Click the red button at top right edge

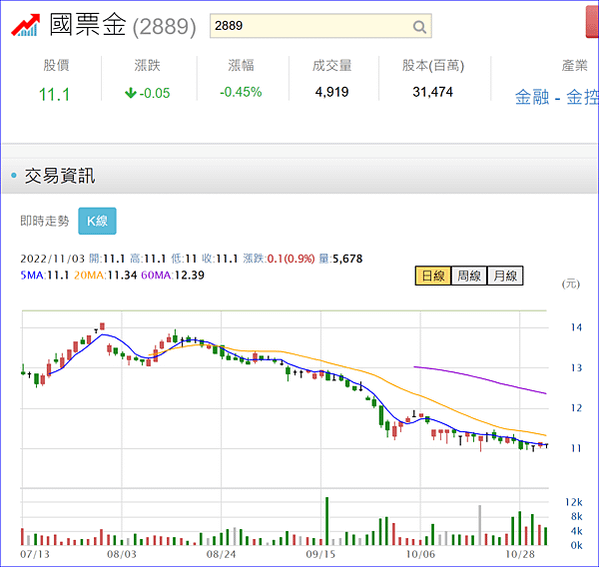(x=593, y=22)
